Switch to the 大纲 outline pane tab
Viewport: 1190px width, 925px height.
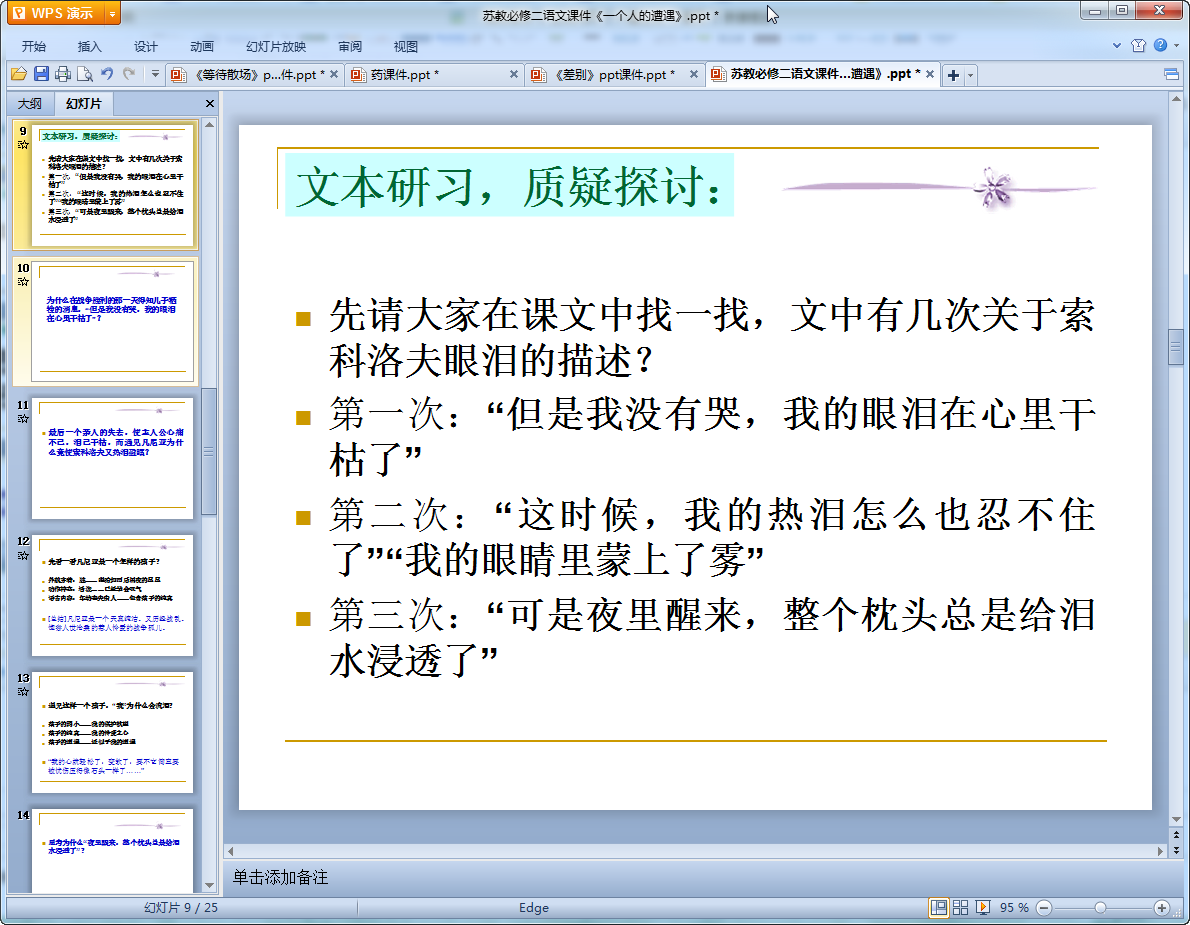click(x=30, y=103)
